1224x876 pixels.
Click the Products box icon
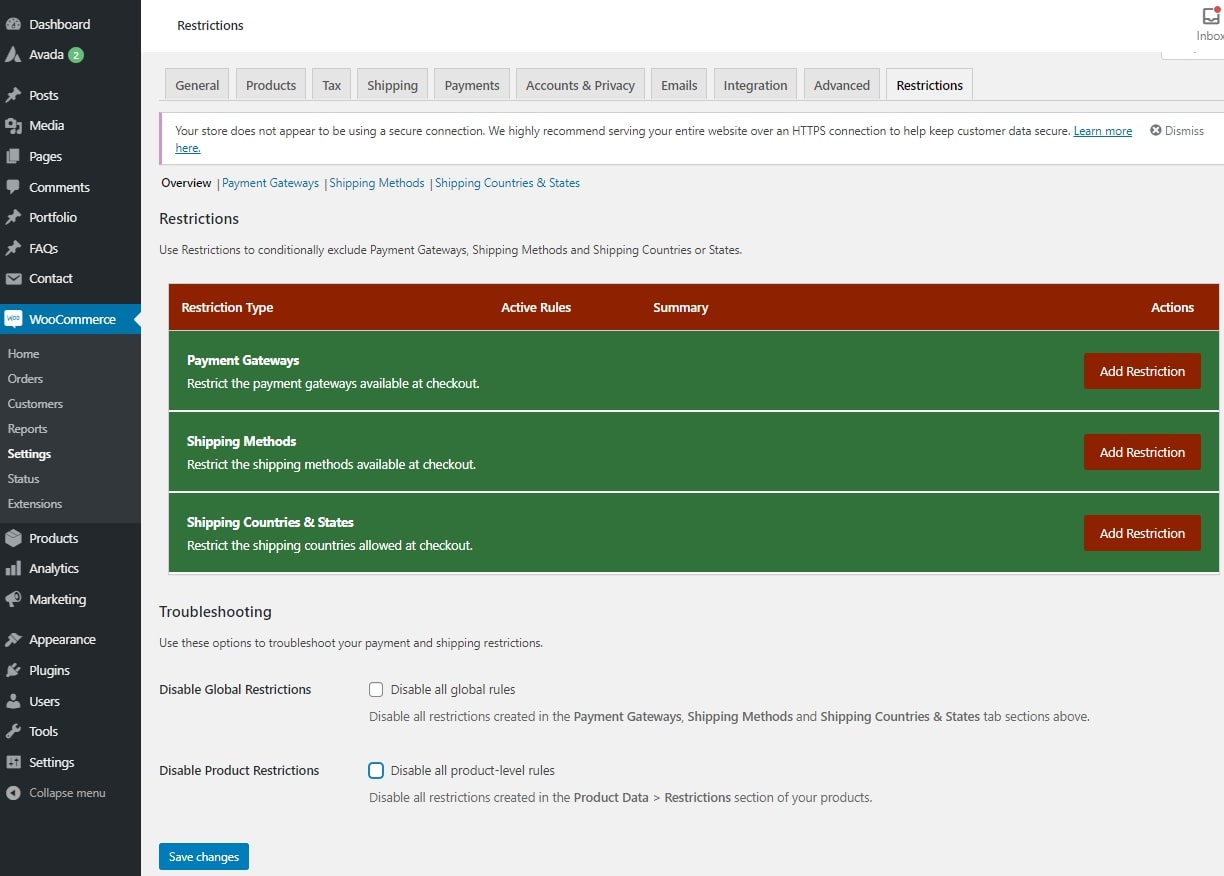[x=13, y=538]
